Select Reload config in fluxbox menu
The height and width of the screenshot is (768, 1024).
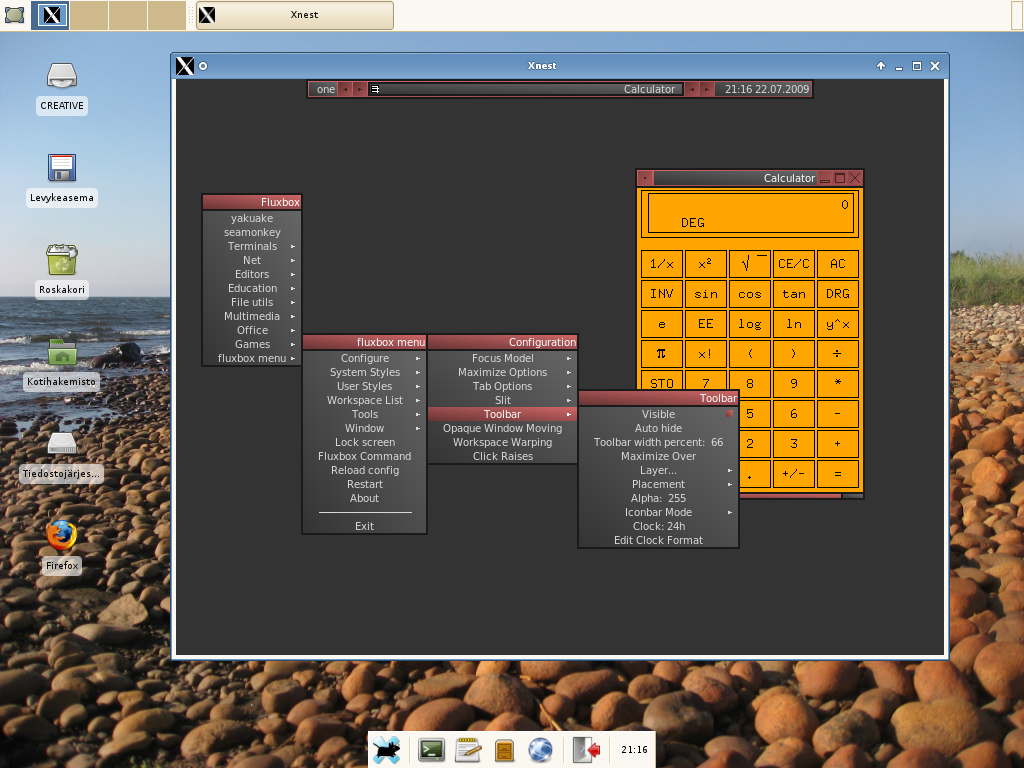pyautogui.click(x=365, y=470)
